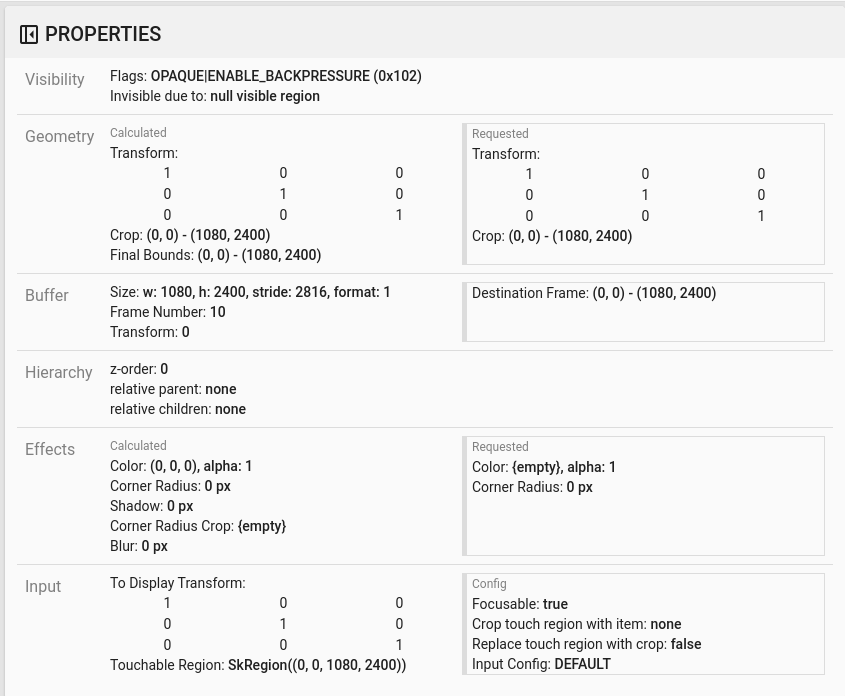This screenshot has width=845, height=696.
Task: Select the Geometry section label
Action: 60,137
